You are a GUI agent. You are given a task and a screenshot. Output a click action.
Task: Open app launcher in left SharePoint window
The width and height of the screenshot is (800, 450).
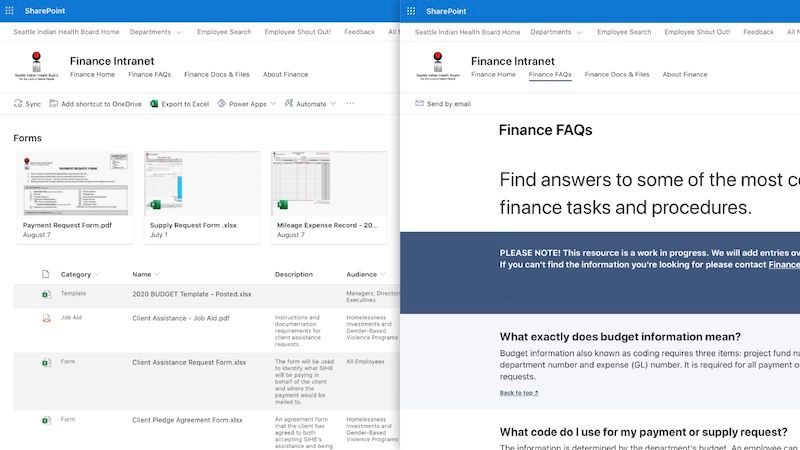pos(9,11)
